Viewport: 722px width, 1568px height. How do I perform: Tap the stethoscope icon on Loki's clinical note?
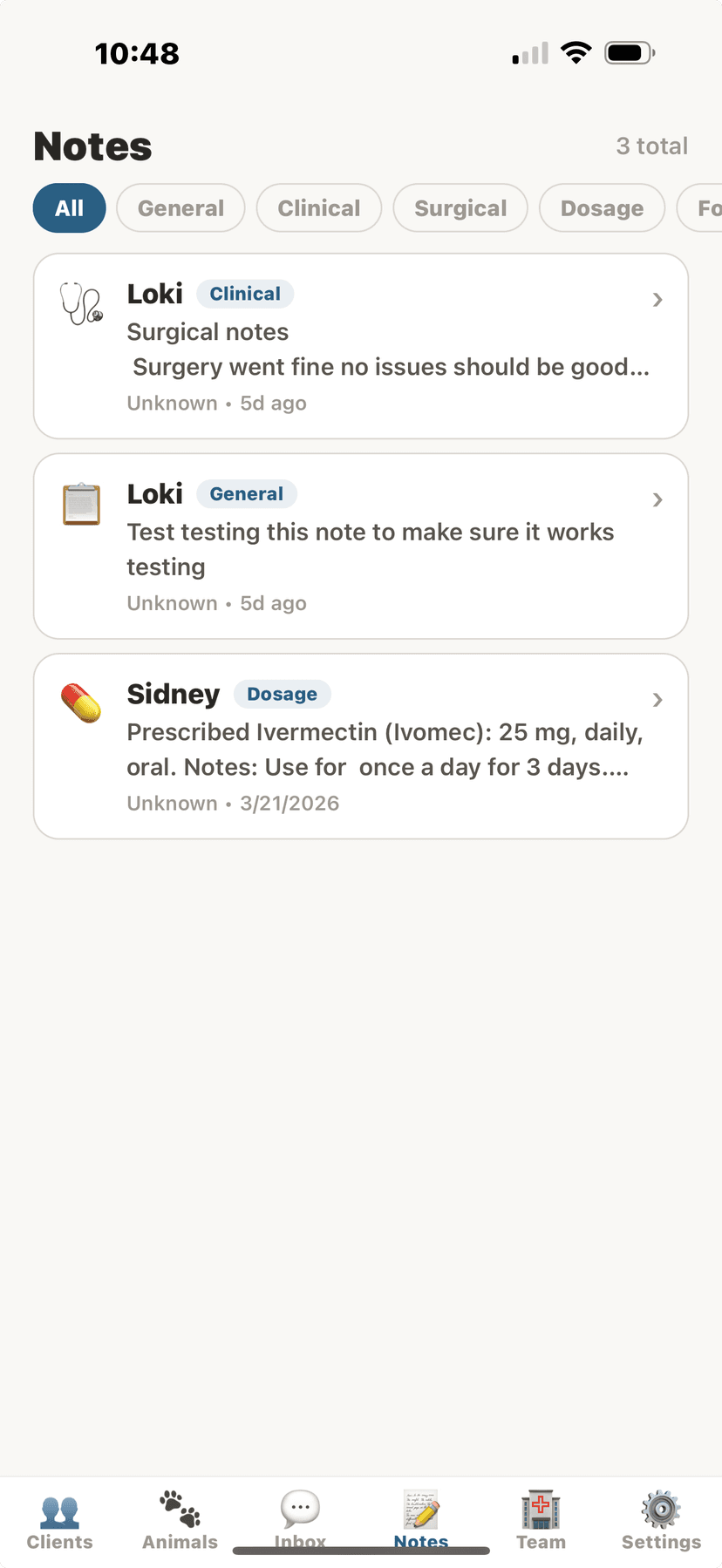(81, 303)
